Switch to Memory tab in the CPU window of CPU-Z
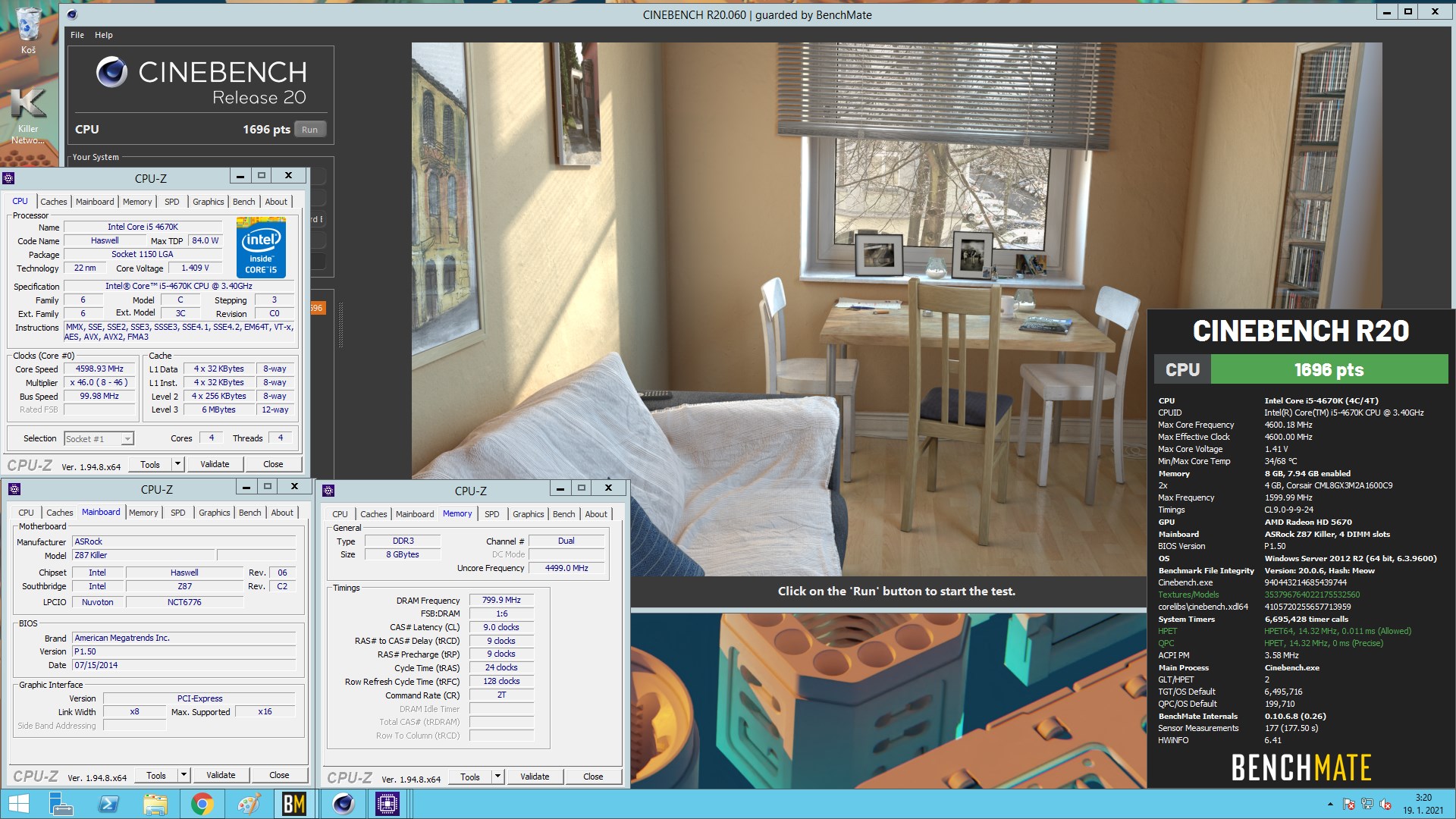 coord(137,202)
